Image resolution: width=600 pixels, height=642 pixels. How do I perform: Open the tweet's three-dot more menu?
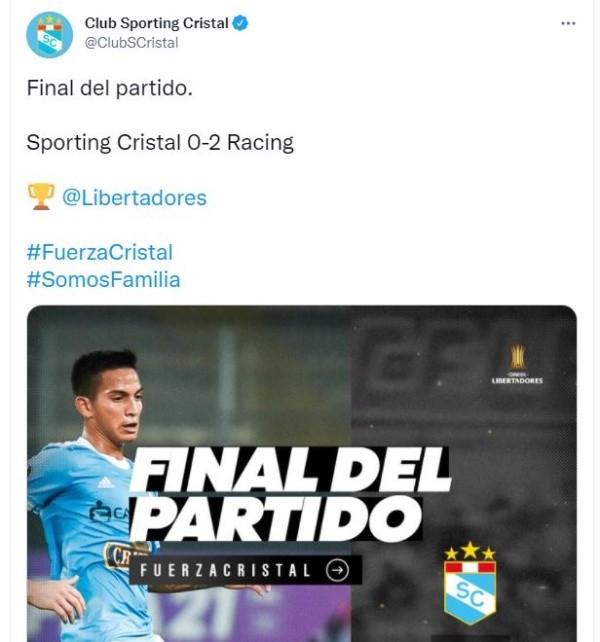tap(568, 22)
